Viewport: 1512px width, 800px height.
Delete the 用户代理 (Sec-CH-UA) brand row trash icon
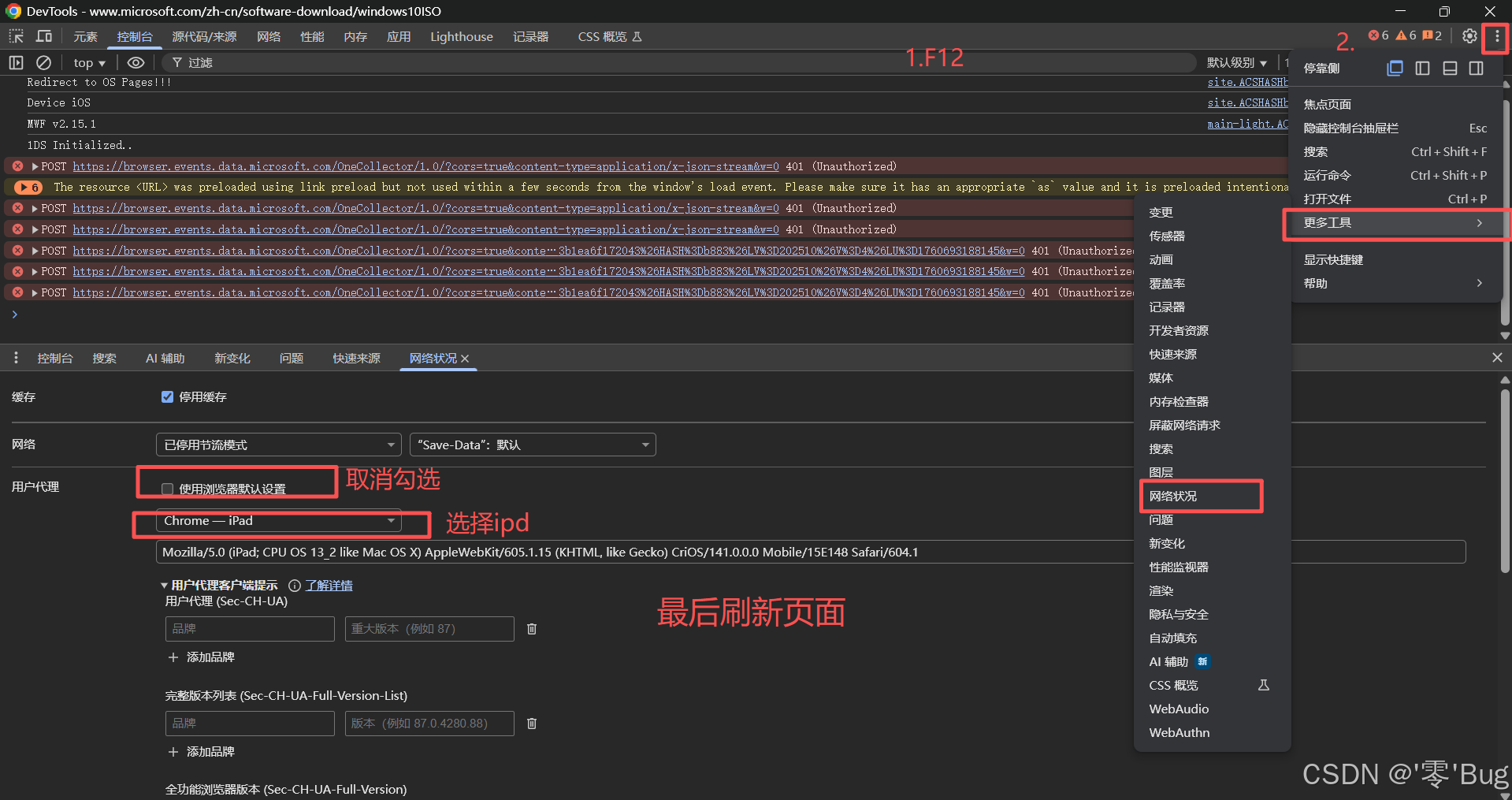click(532, 629)
